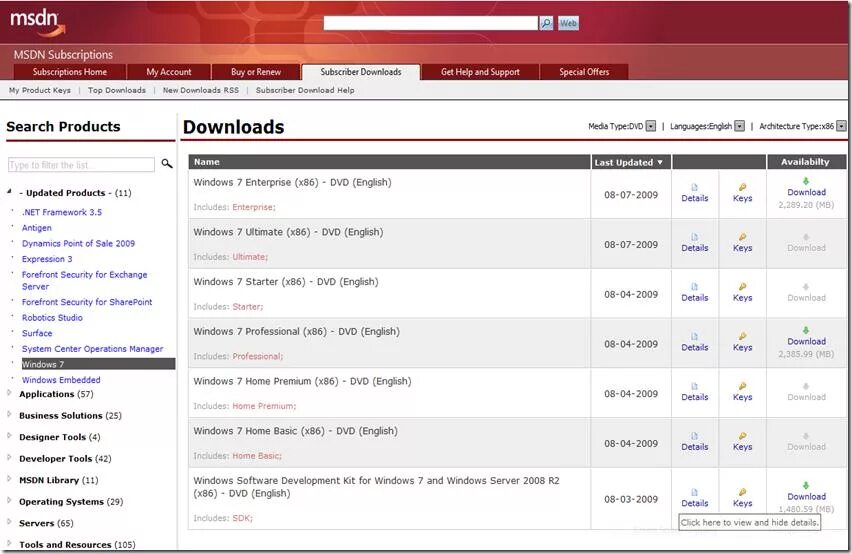Open Get Help and Support tab
This screenshot has height=554, width=852.
coord(480,72)
